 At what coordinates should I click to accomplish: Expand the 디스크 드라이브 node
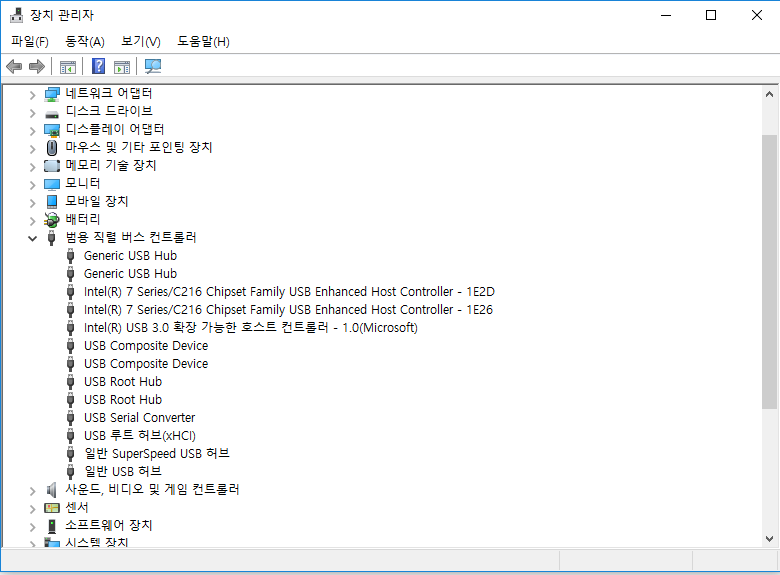point(32,113)
